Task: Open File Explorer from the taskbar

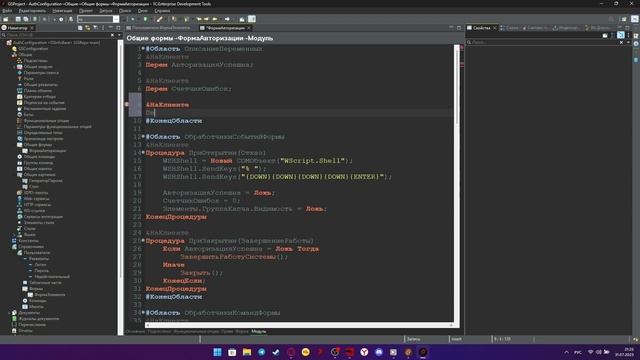Action: [247, 352]
